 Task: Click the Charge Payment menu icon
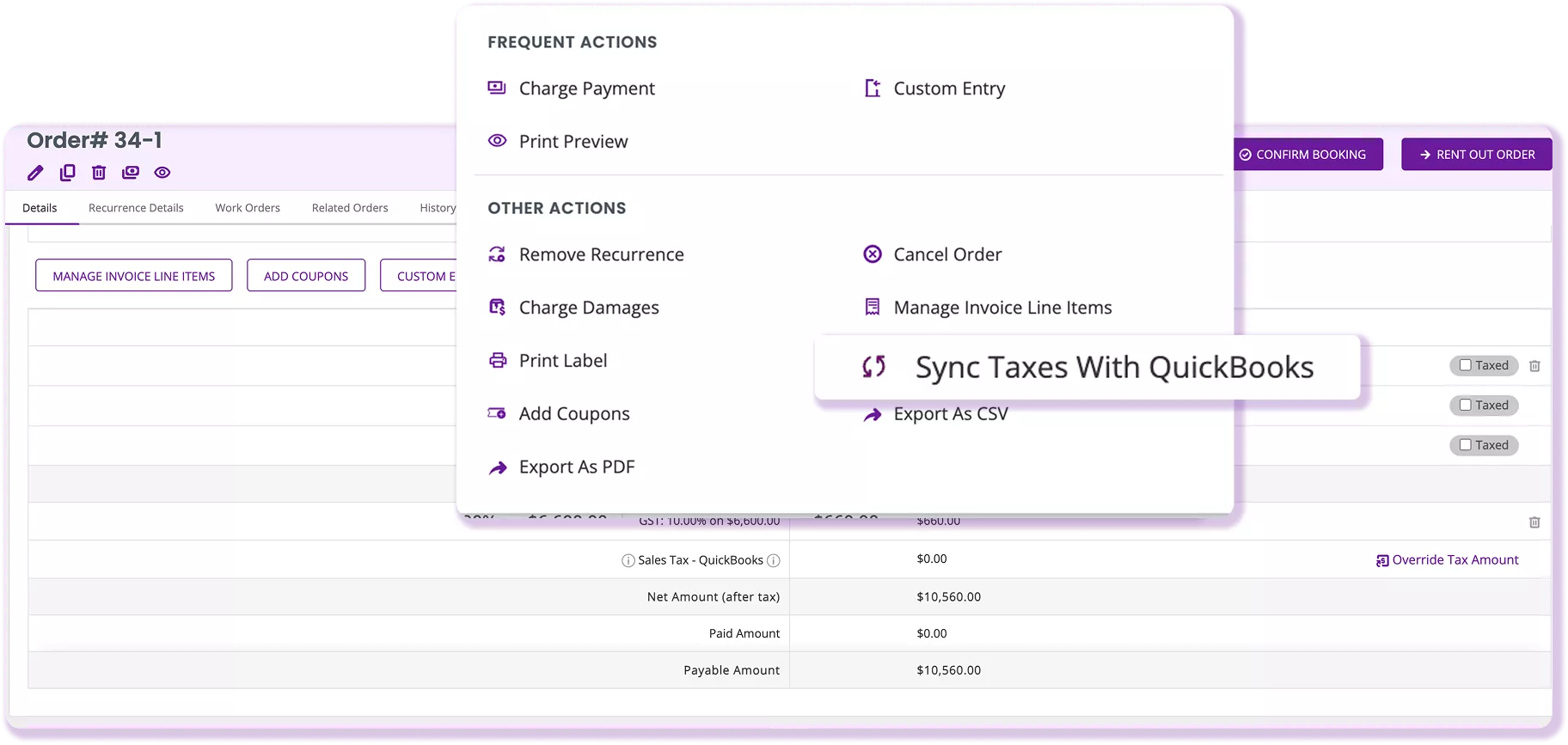tap(497, 88)
